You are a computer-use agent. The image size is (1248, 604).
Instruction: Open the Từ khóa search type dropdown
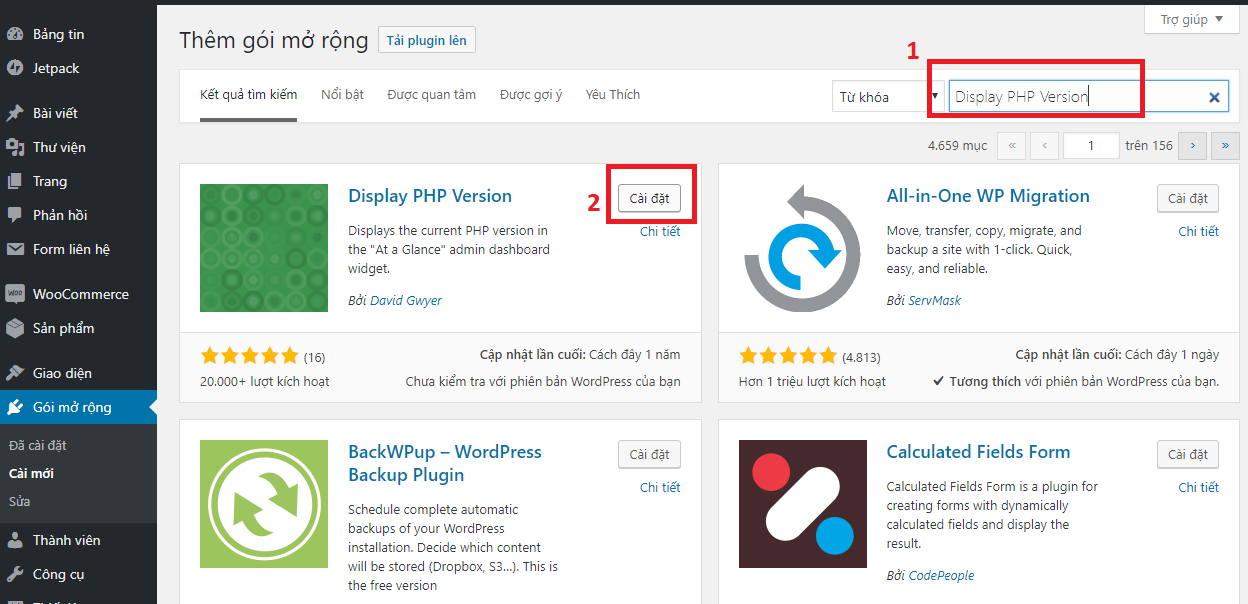pos(888,97)
